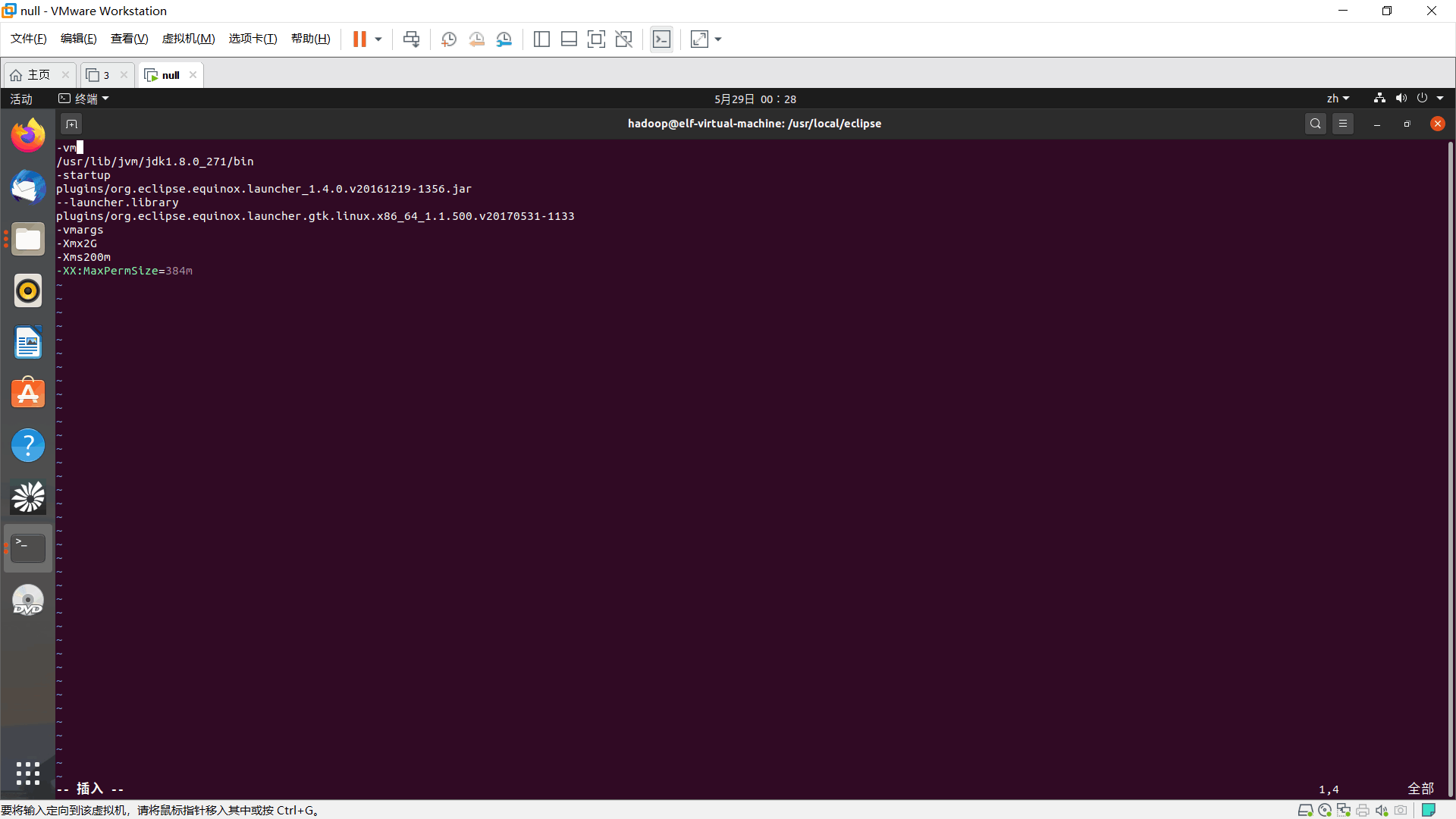Launch Firefox from the dock
This screenshot has width=1456, height=819.
[x=28, y=136]
